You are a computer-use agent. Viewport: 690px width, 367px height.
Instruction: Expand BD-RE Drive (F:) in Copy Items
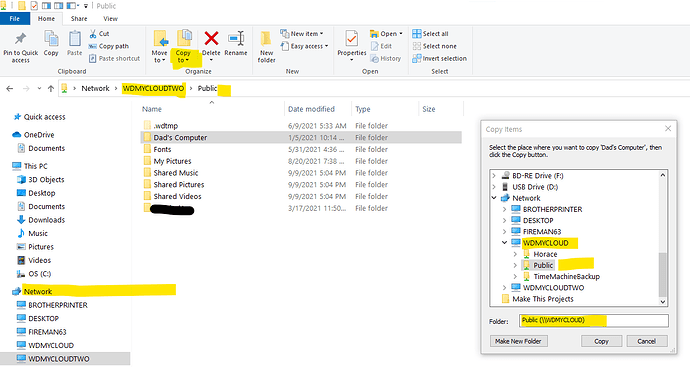pos(494,176)
